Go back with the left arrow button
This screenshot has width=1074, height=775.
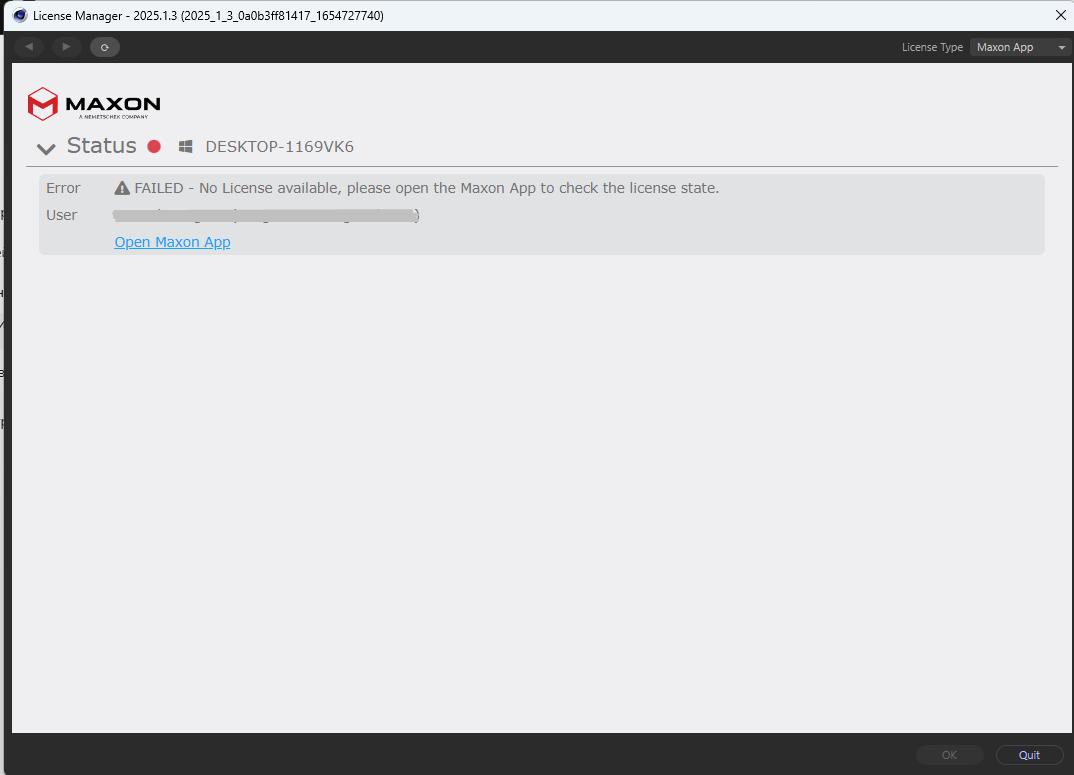tap(29, 47)
